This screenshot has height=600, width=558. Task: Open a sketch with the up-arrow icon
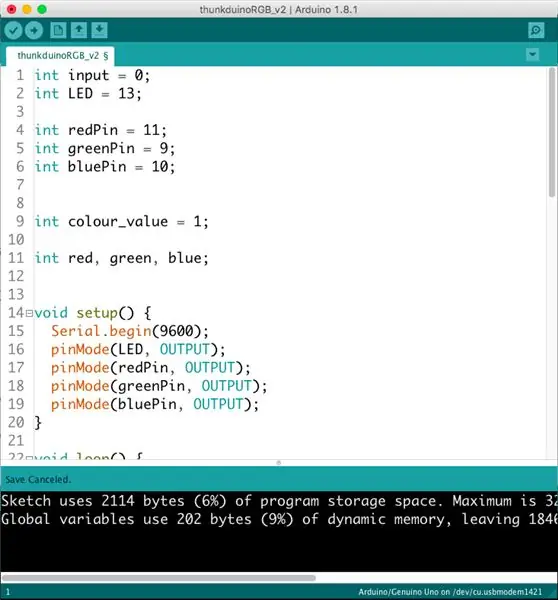tap(79, 30)
